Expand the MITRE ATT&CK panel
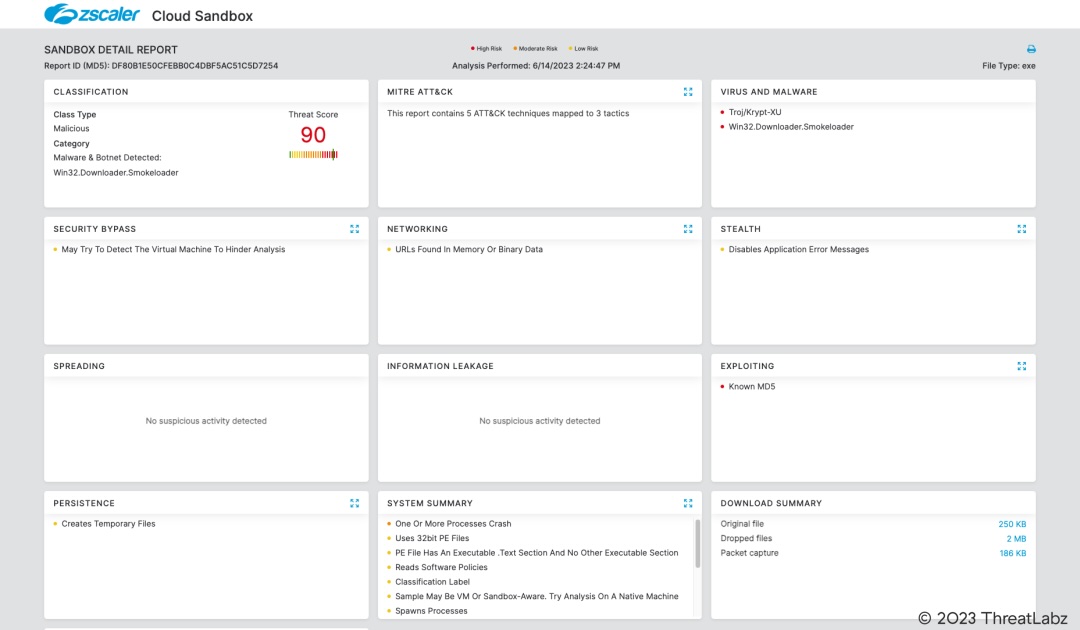The height and width of the screenshot is (630, 1080). (x=688, y=92)
